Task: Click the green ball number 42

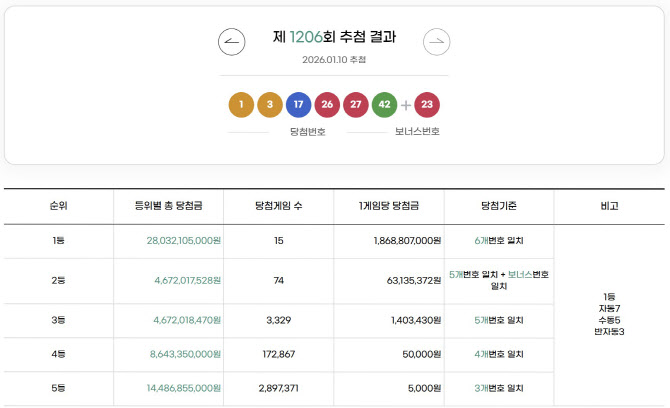Action: [x=385, y=104]
